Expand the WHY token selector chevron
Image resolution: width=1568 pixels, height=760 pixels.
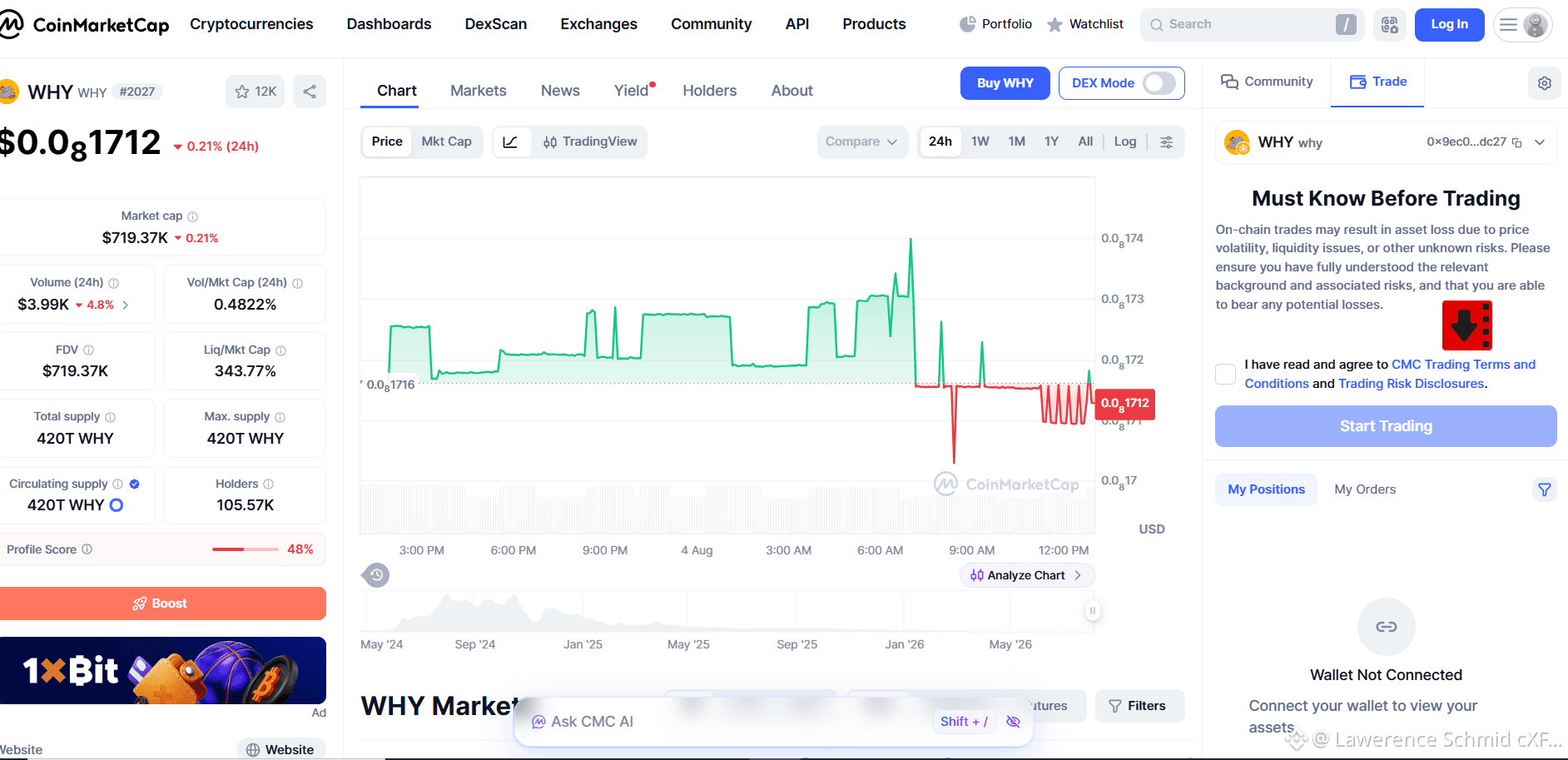[x=1540, y=142]
